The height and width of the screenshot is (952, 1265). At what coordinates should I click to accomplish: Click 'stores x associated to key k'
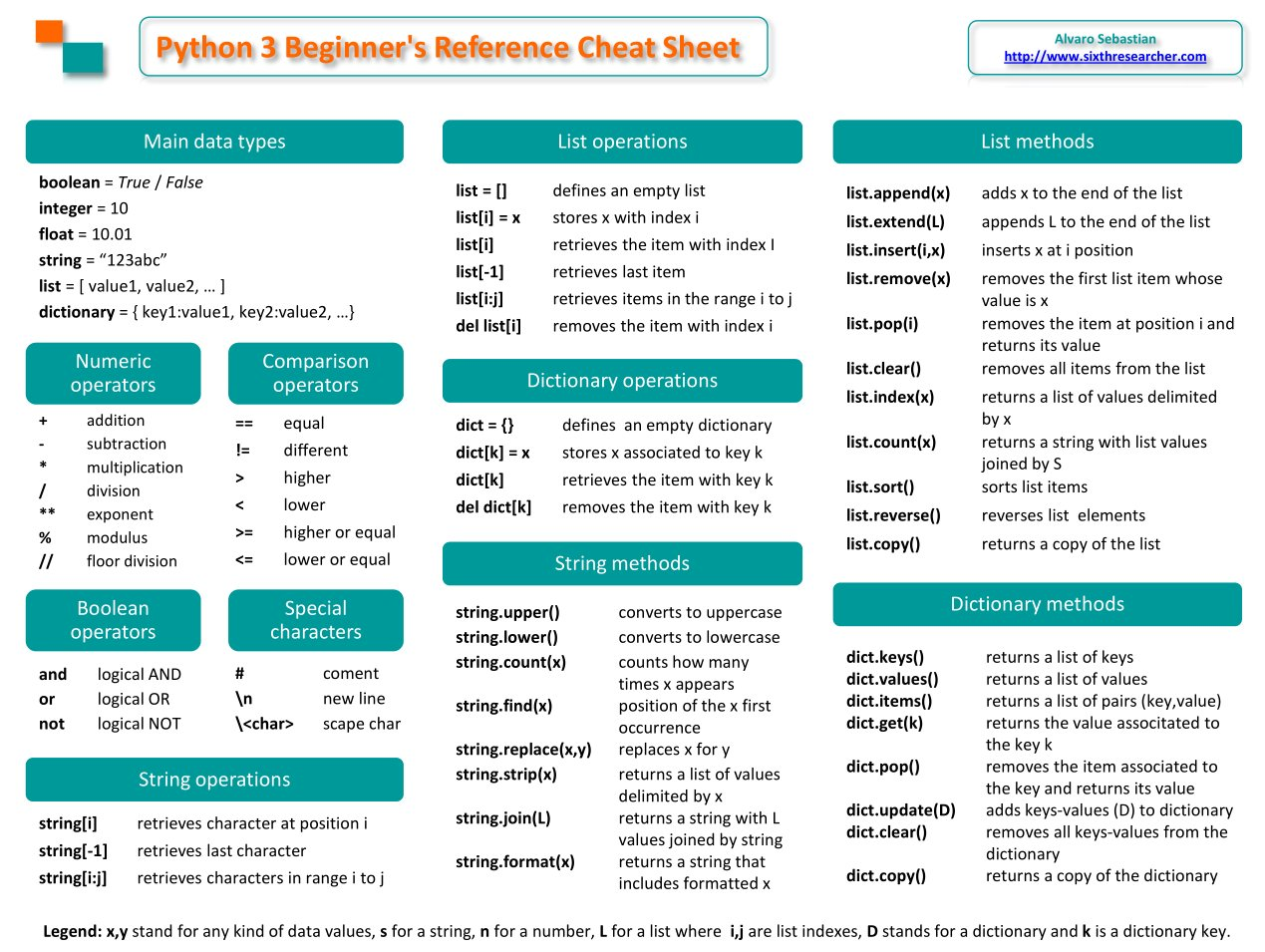pyautogui.click(x=662, y=453)
